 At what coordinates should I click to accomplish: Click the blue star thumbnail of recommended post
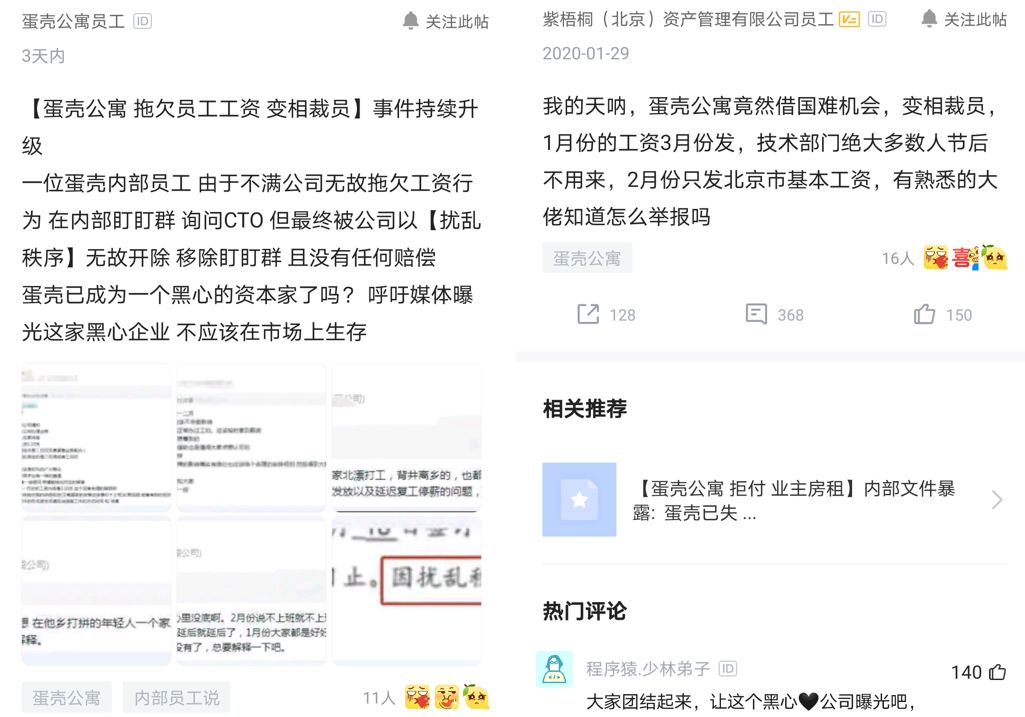579,500
